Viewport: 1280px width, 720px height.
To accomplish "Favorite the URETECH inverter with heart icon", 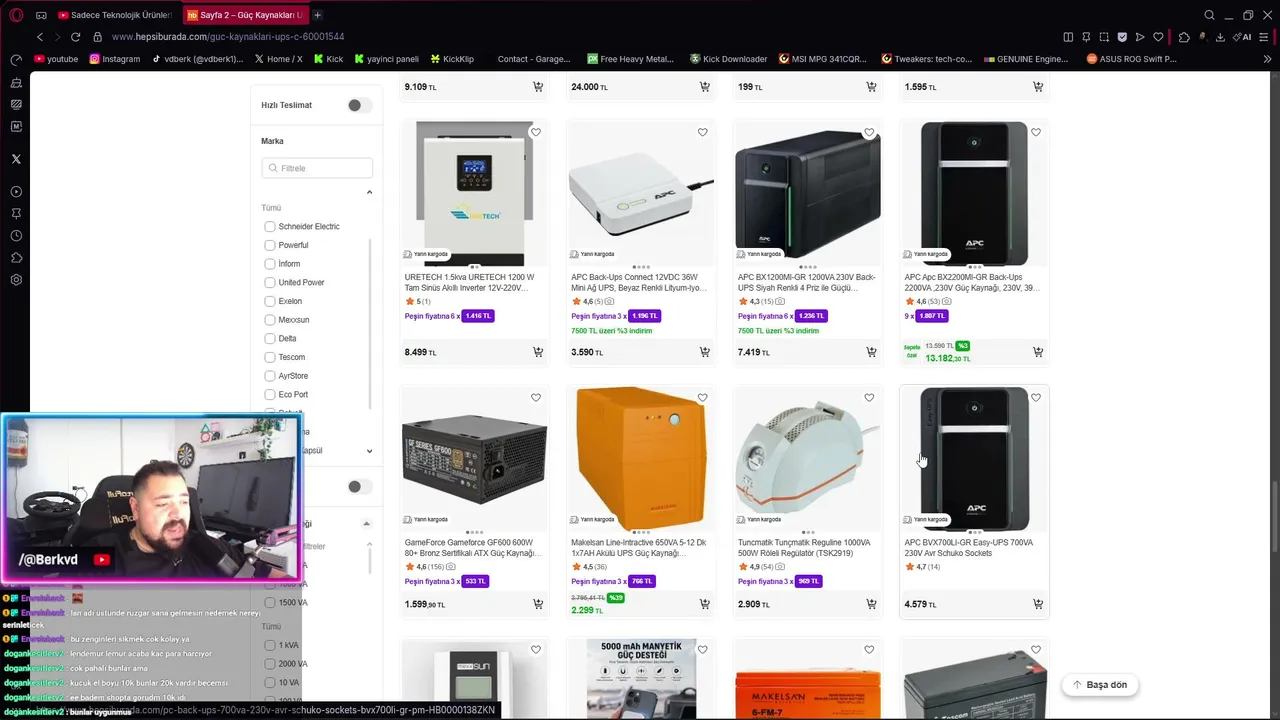I will pos(536,132).
